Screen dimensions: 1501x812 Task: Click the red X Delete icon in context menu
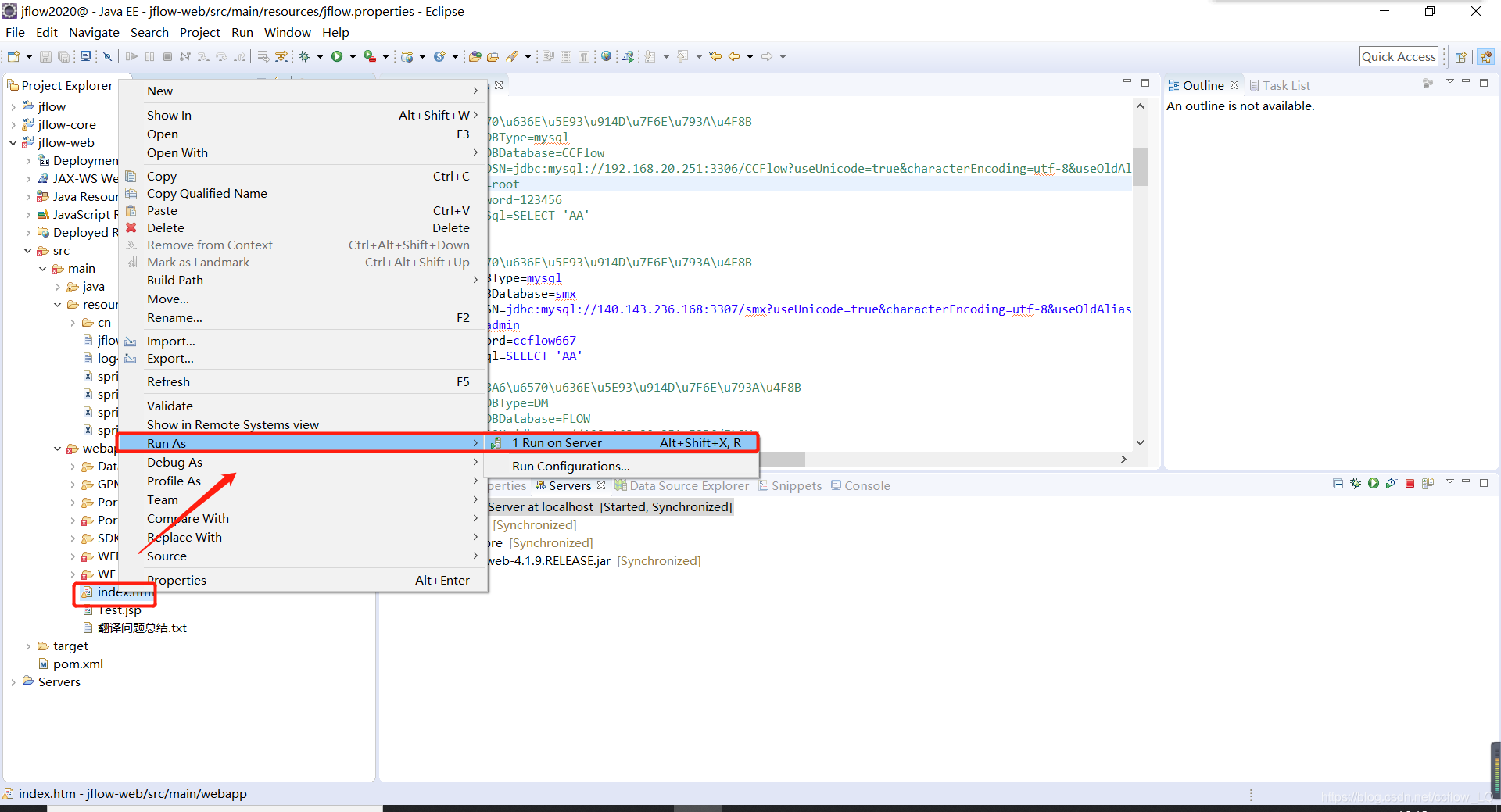point(131,227)
